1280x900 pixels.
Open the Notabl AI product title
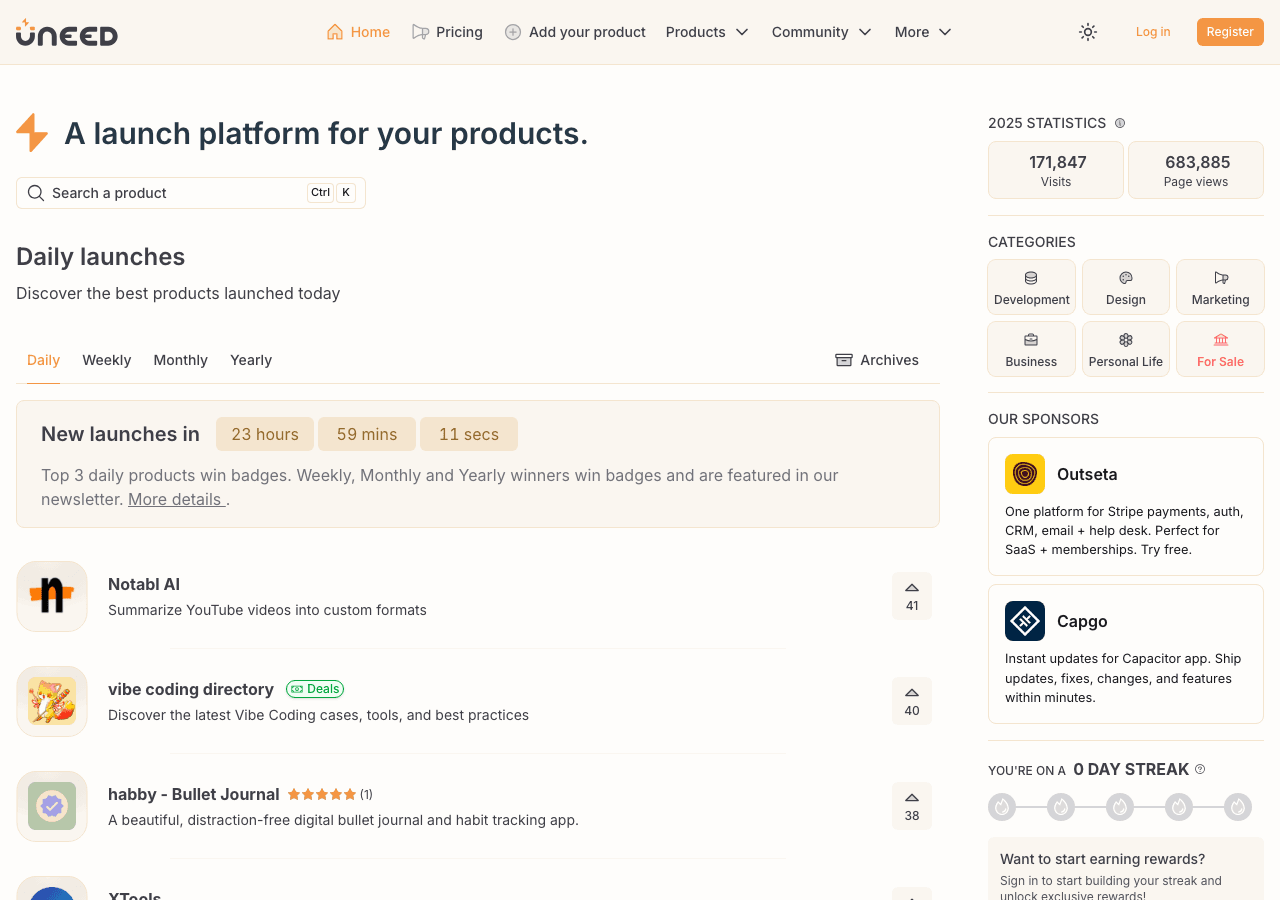144,584
